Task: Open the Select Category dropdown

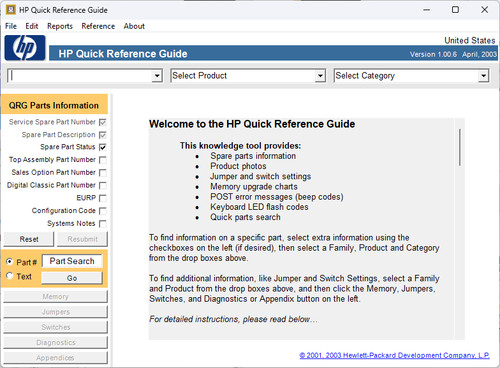Action: (x=411, y=76)
